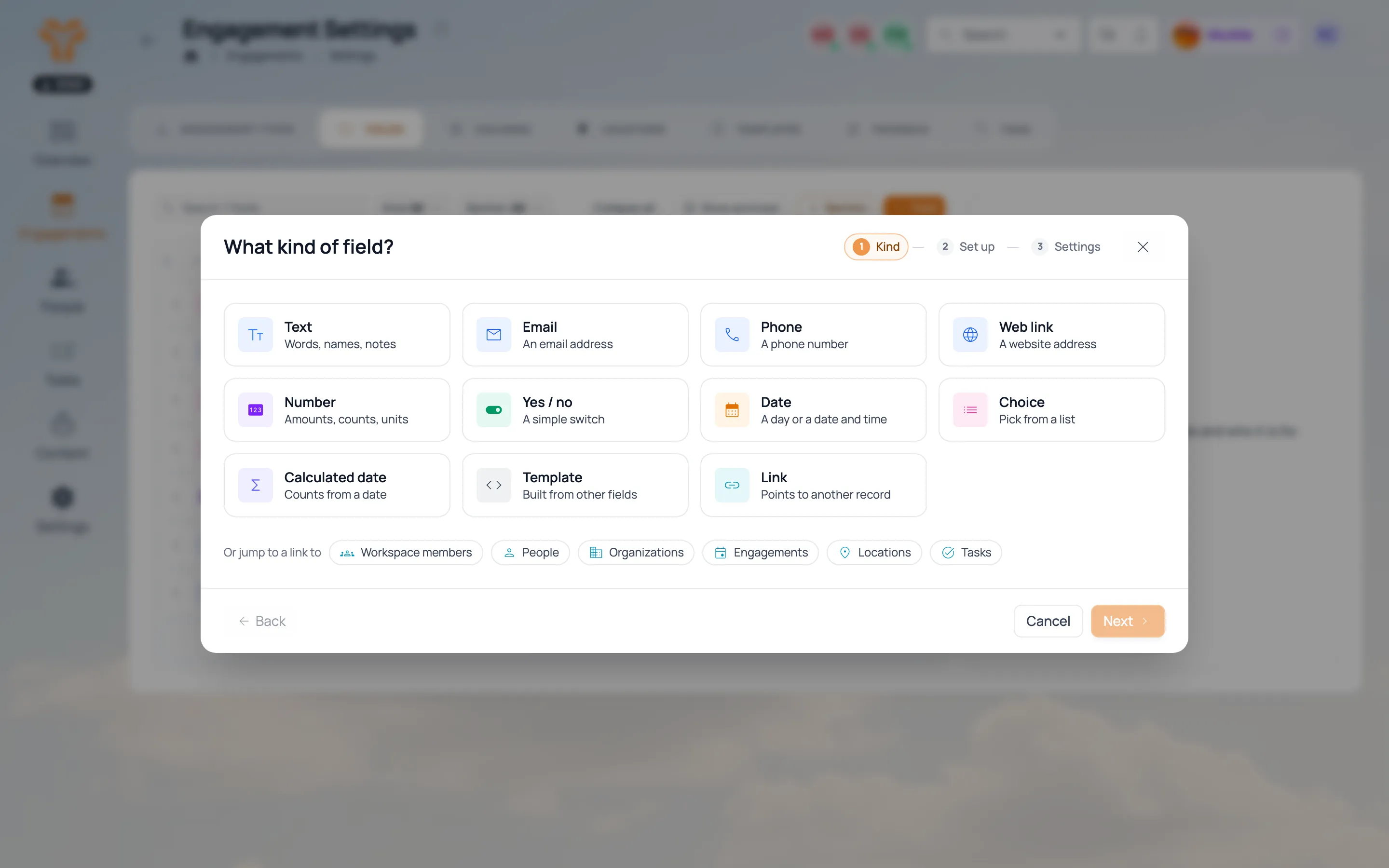Select the Choice list icon
Viewport: 1389px width, 868px height.
click(x=970, y=410)
